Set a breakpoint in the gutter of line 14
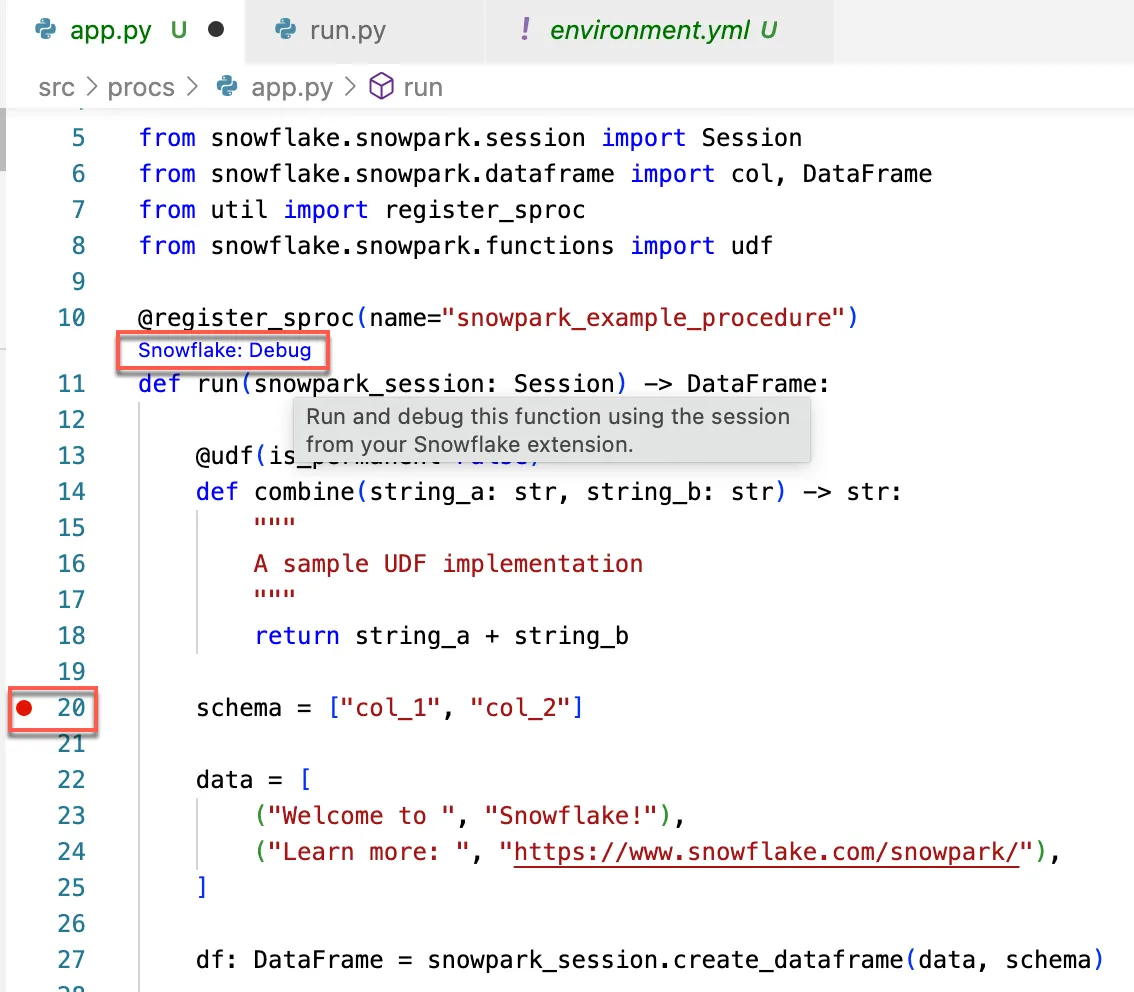This screenshot has width=1134, height=992. click(24, 491)
